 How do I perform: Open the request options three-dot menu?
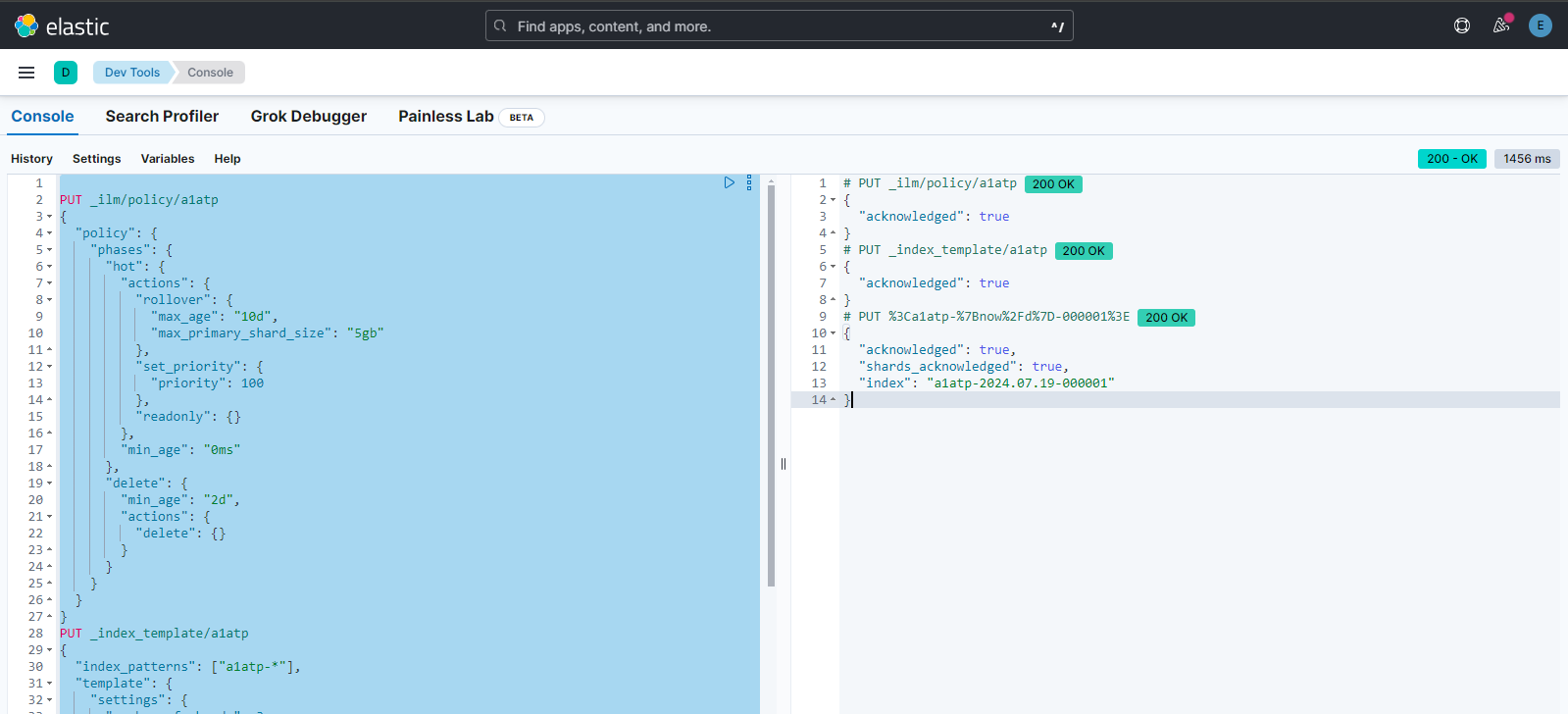(x=749, y=182)
